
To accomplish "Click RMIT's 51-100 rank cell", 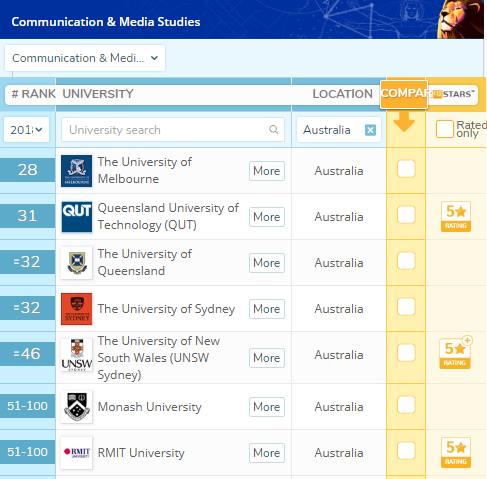I will [27, 452].
